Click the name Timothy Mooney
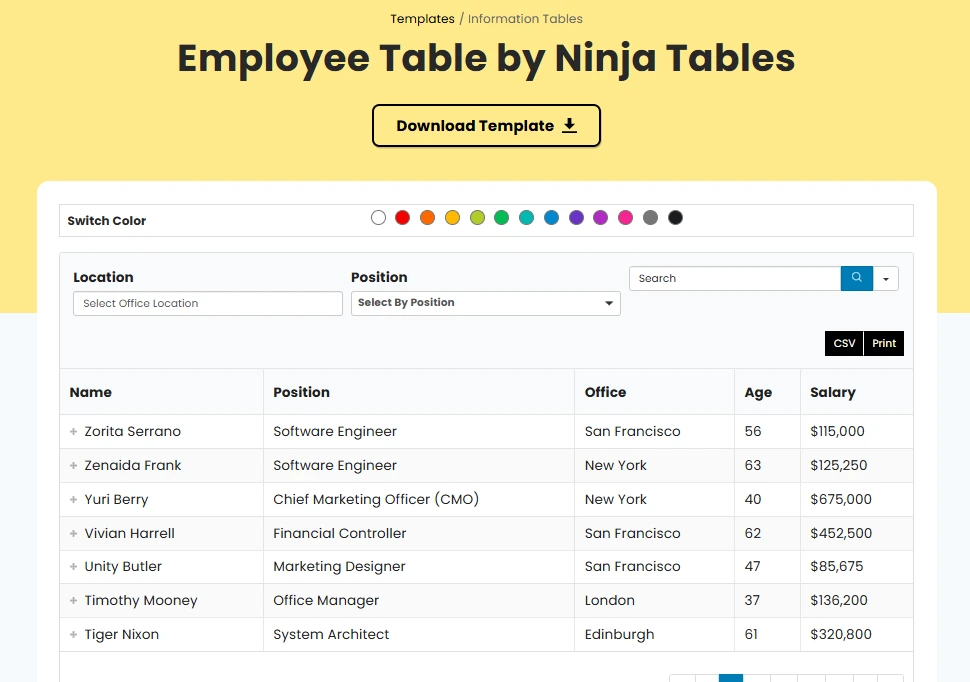The height and width of the screenshot is (682, 970). [x=141, y=600]
